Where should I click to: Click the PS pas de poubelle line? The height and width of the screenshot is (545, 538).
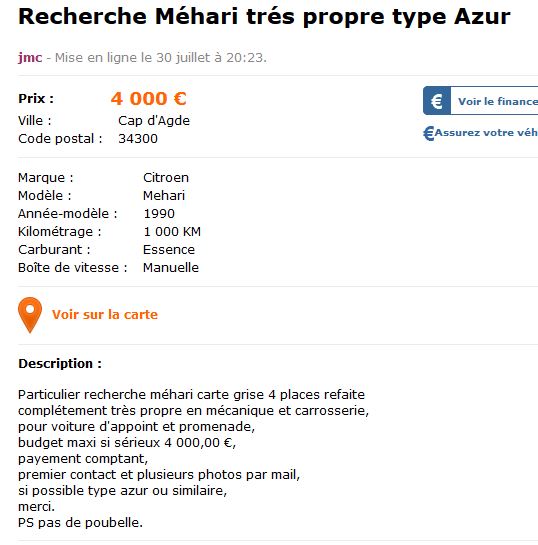(x=80, y=523)
